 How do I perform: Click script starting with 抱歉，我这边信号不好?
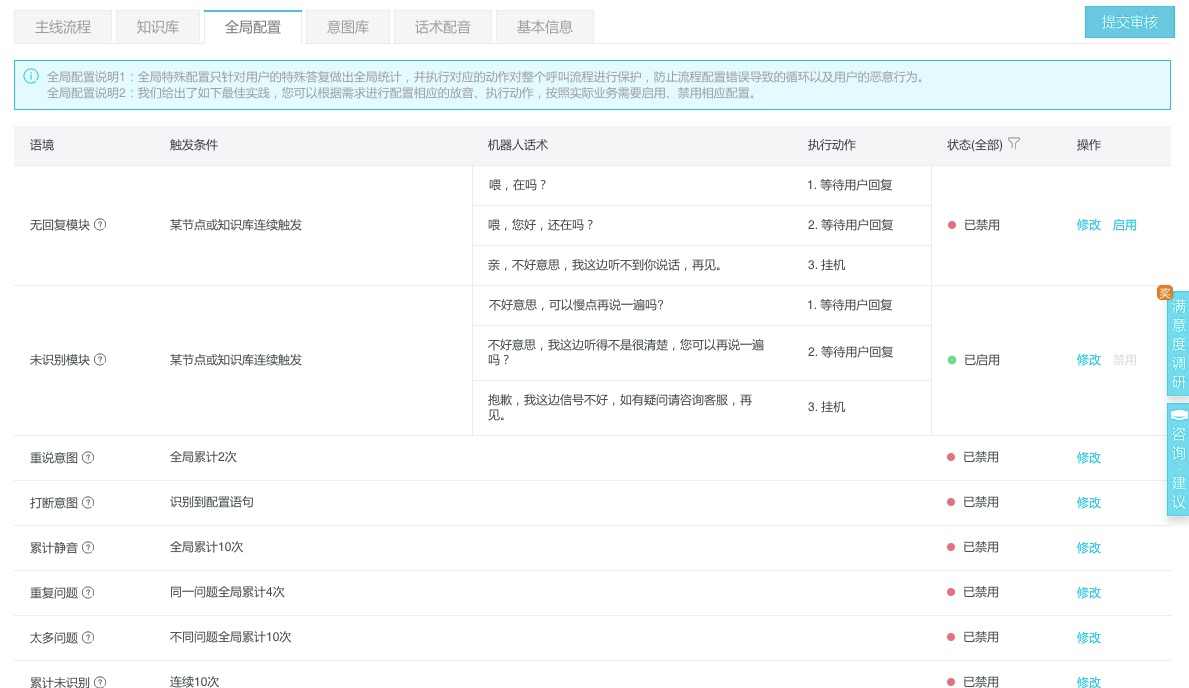(x=620, y=407)
